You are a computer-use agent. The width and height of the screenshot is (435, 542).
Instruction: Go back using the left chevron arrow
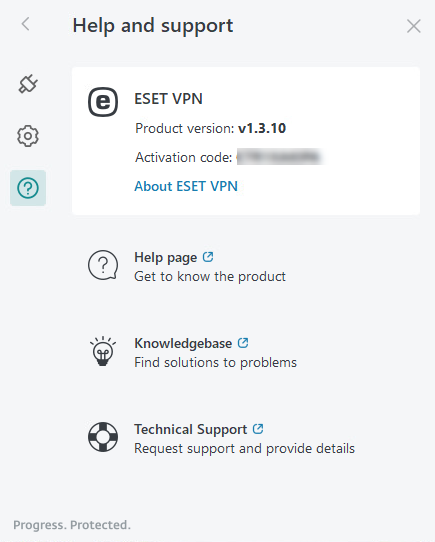coord(26,24)
